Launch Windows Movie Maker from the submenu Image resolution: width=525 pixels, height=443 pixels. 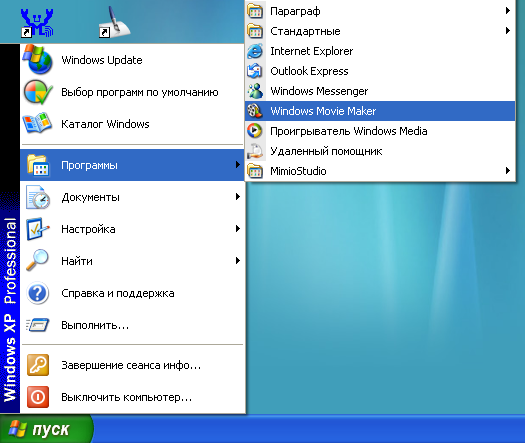pyautogui.click(x=380, y=111)
